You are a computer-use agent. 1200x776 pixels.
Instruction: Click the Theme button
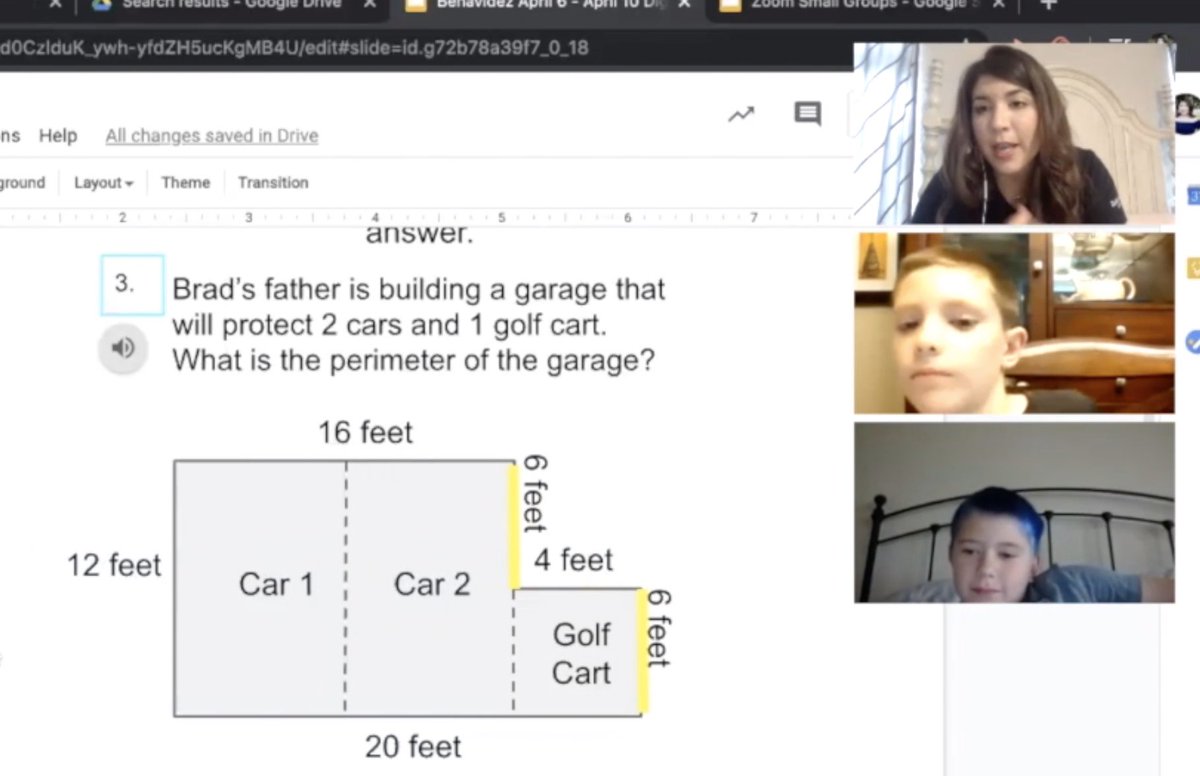[185, 183]
